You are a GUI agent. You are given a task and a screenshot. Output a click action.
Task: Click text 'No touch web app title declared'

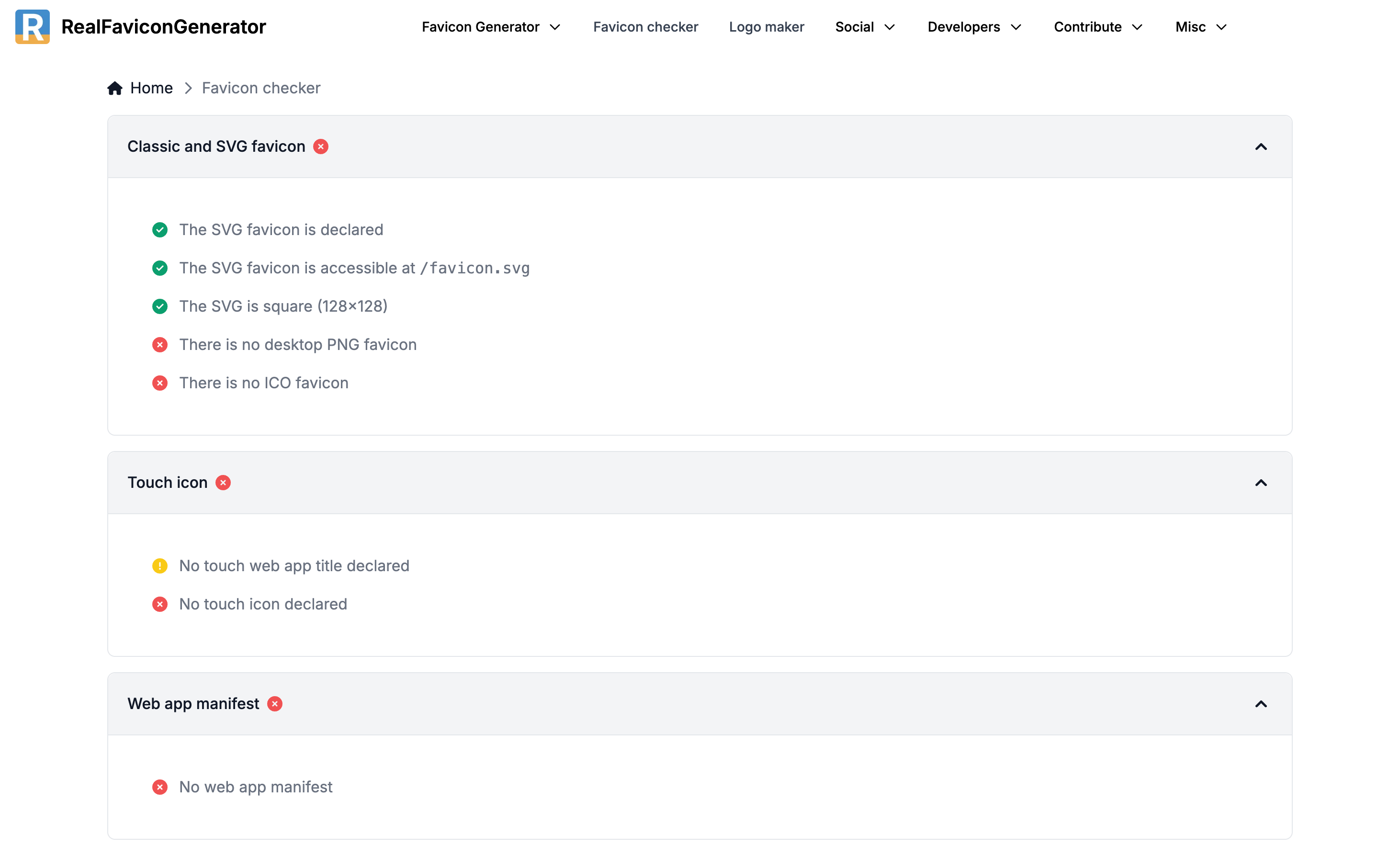pyautogui.click(x=294, y=566)
